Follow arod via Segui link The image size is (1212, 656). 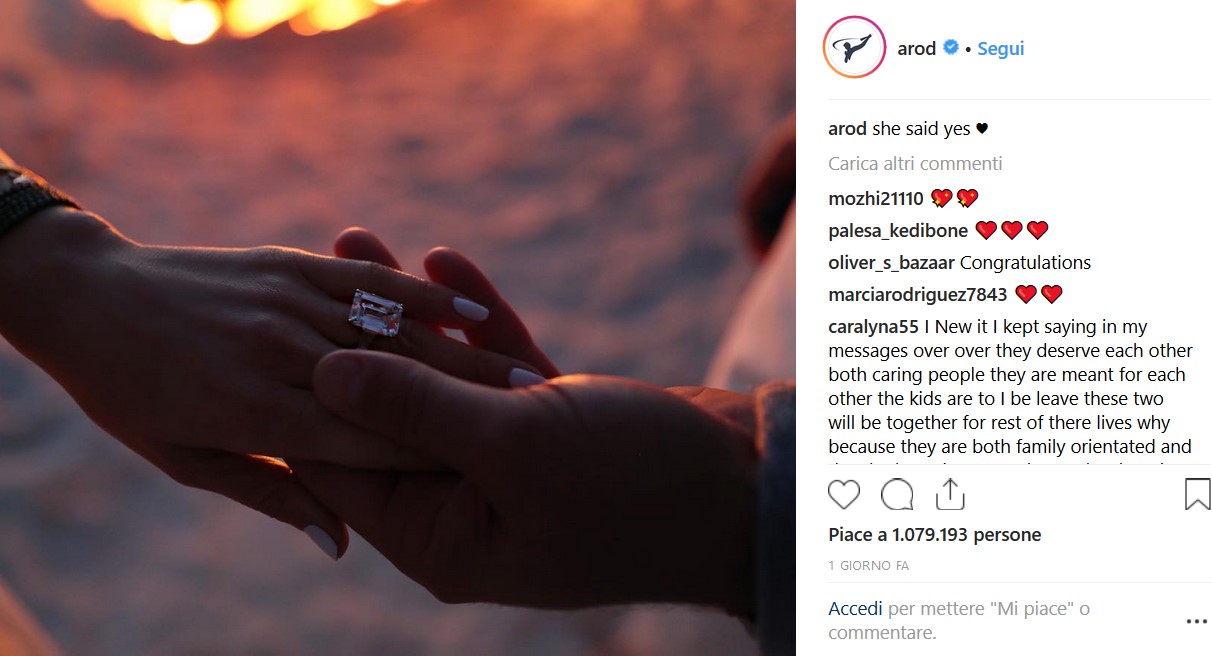pyautogui.click(x=1000, y=48)
